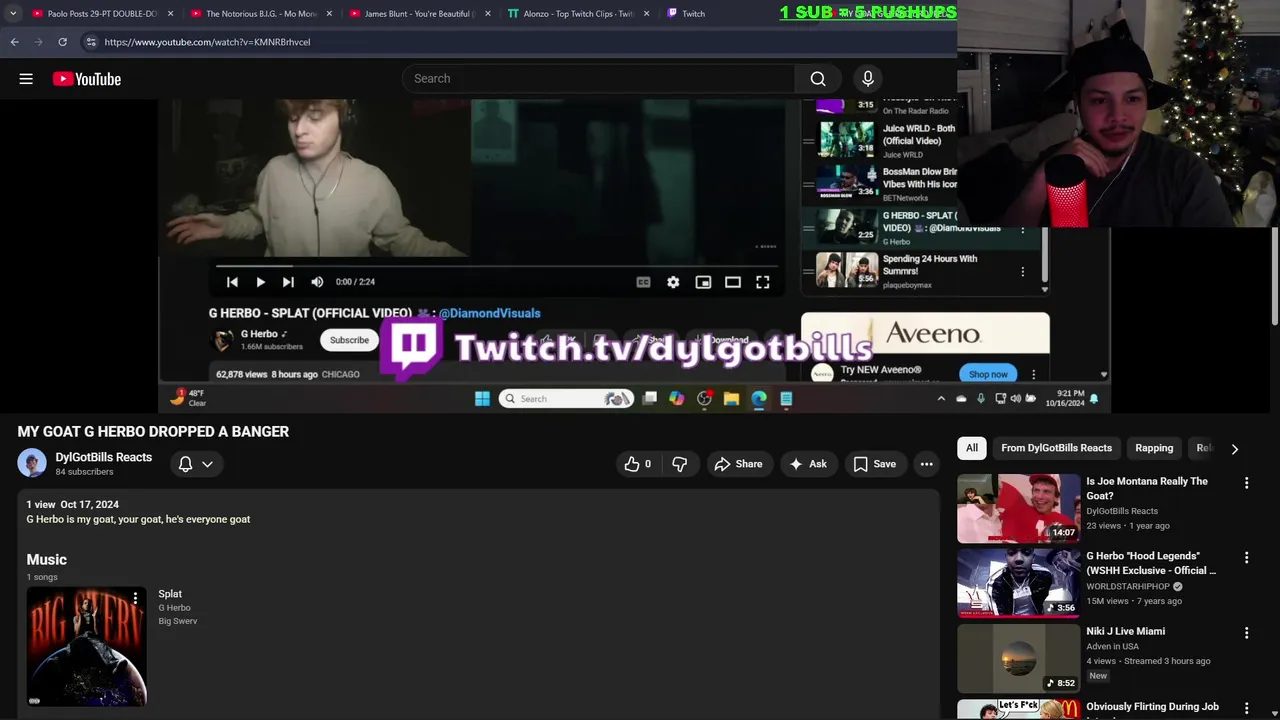Expand hidden system tray icons chevron

941,399
